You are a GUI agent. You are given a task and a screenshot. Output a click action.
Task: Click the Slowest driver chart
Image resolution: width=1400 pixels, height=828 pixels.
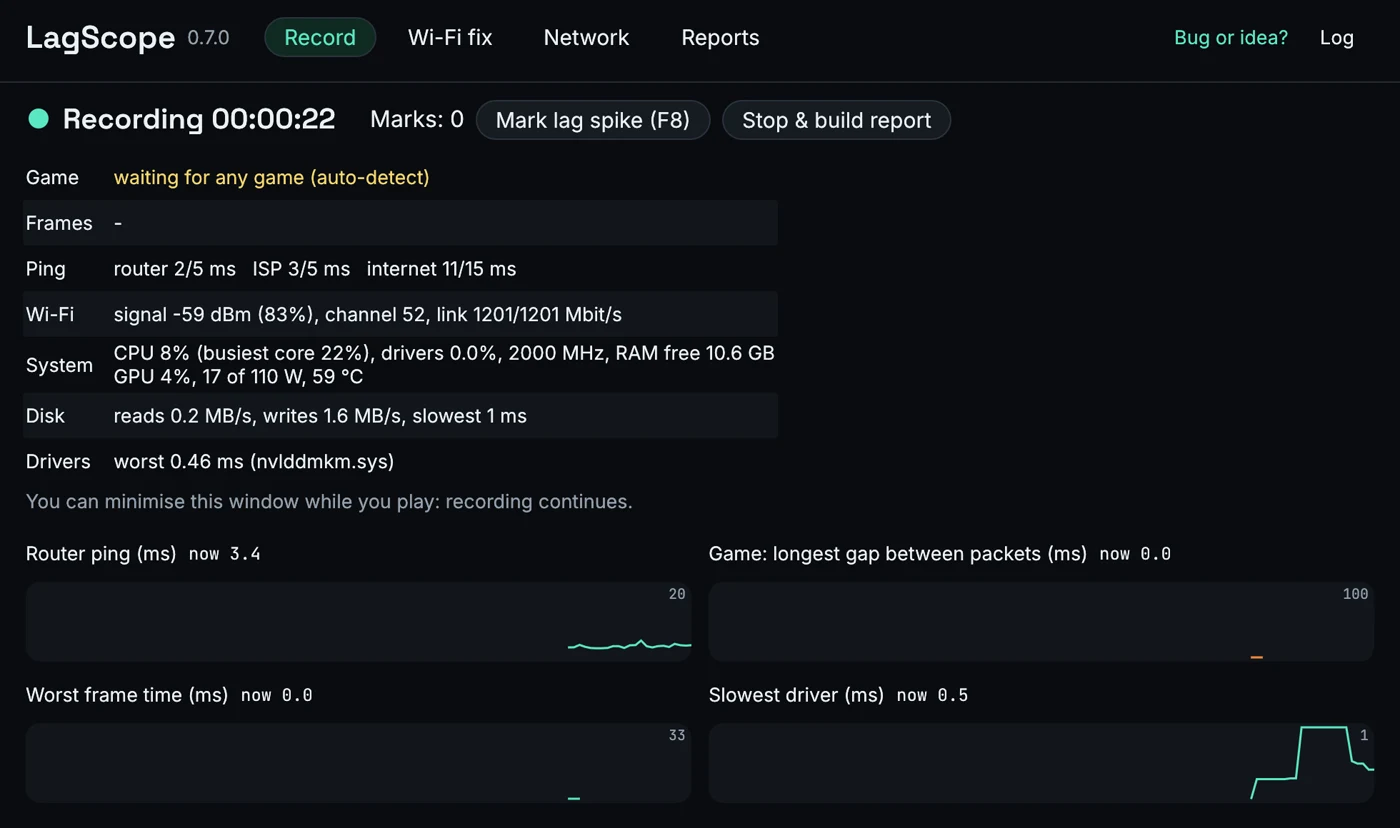coord(1041,762)
